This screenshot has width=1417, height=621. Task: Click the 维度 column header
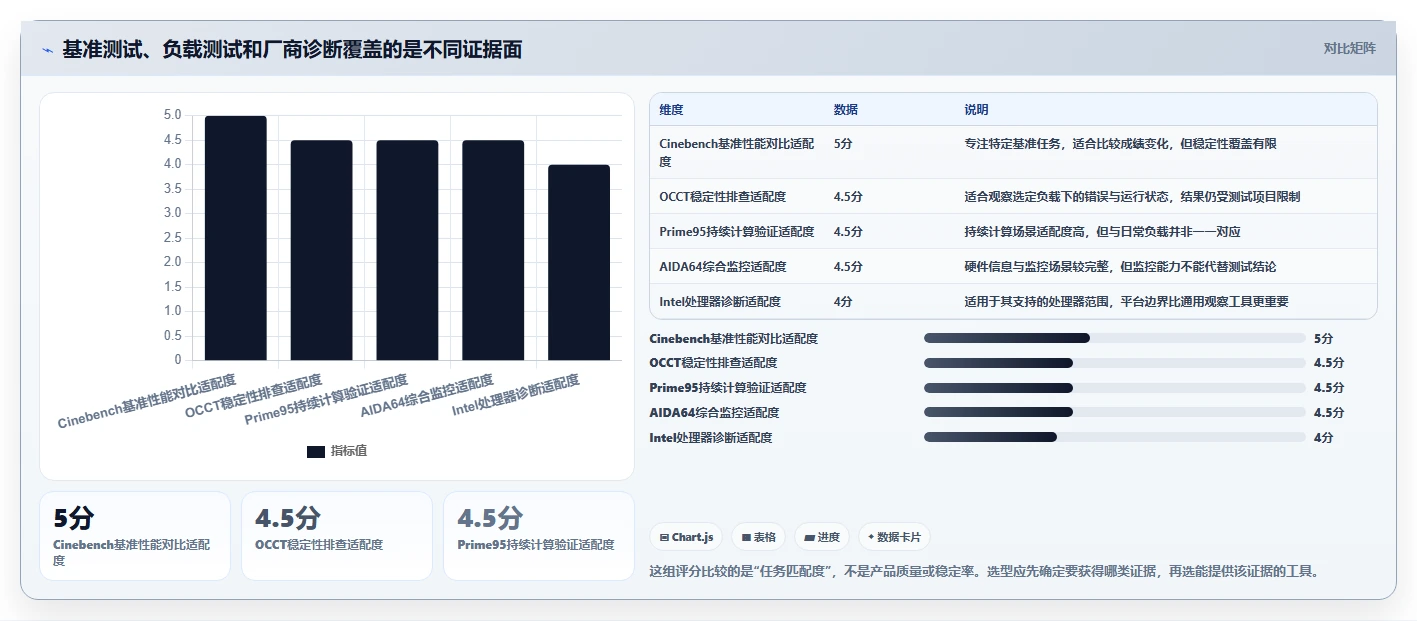point(671,110)
